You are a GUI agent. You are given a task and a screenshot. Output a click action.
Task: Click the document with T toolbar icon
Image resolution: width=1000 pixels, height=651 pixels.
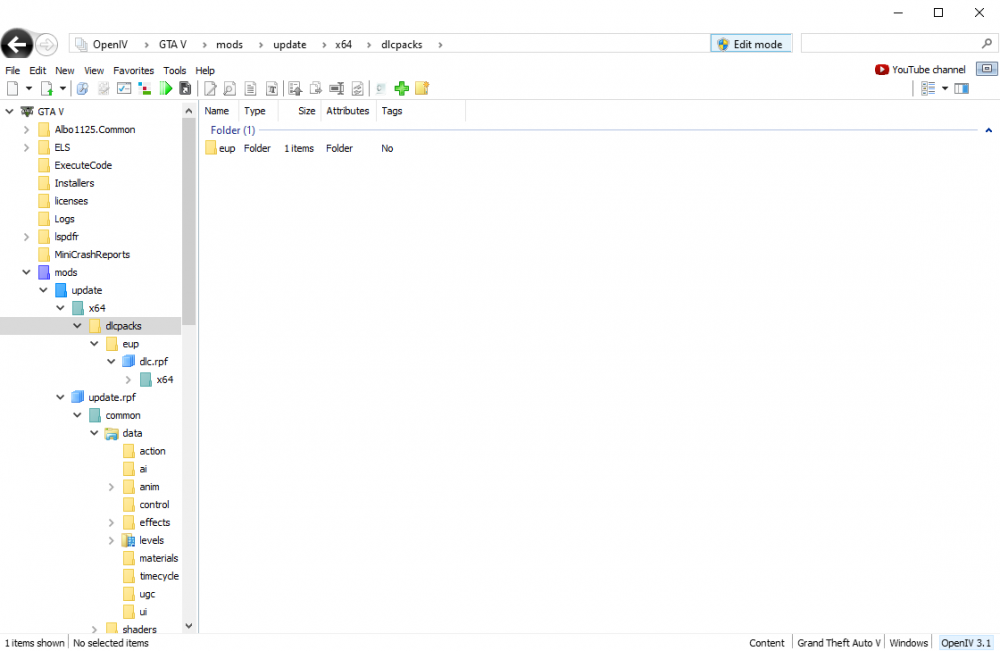pos(272,89)
